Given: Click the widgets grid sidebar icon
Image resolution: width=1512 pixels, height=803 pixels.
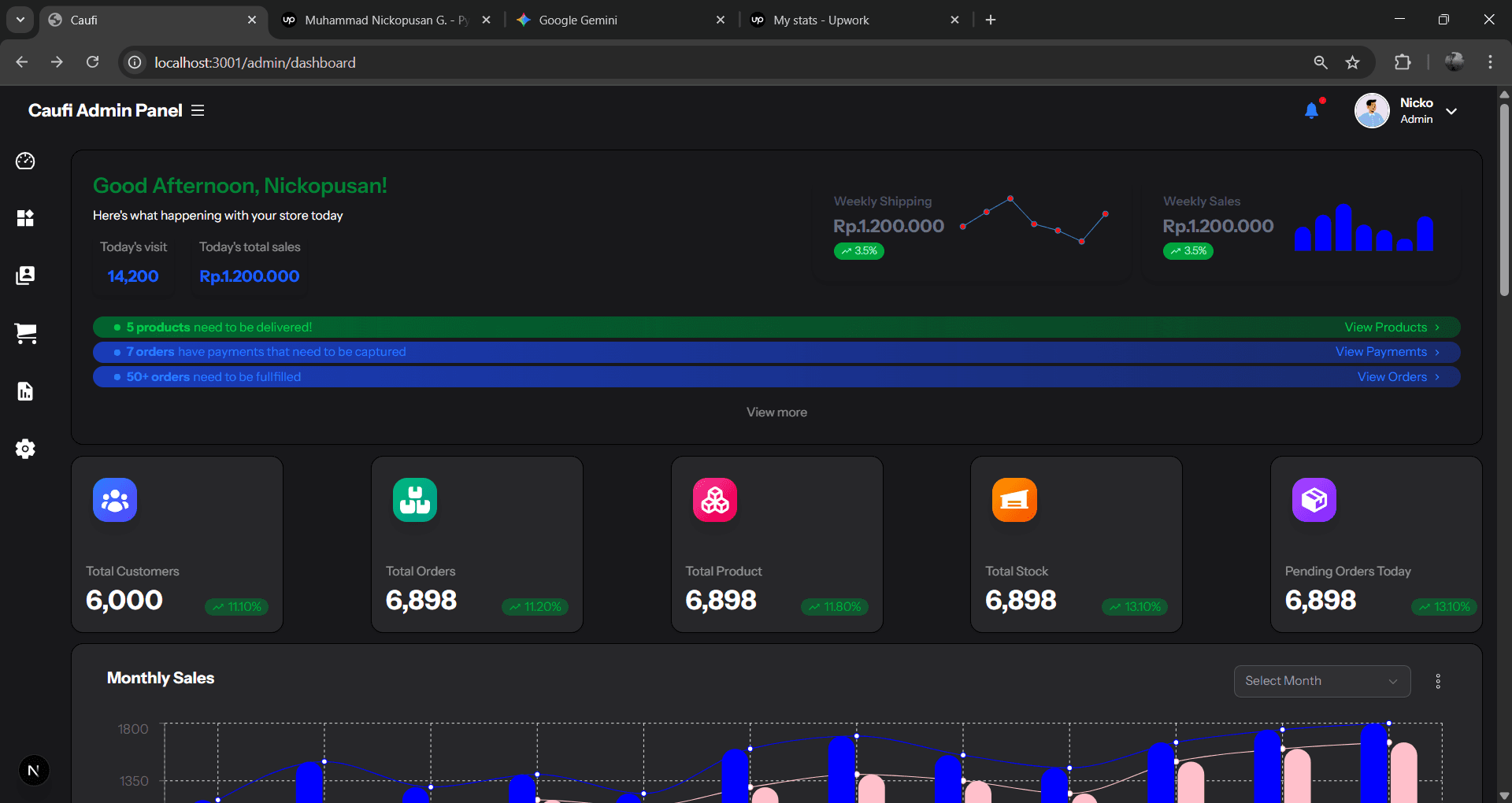Looking at the screenshot, I should (x=25, y=218).
